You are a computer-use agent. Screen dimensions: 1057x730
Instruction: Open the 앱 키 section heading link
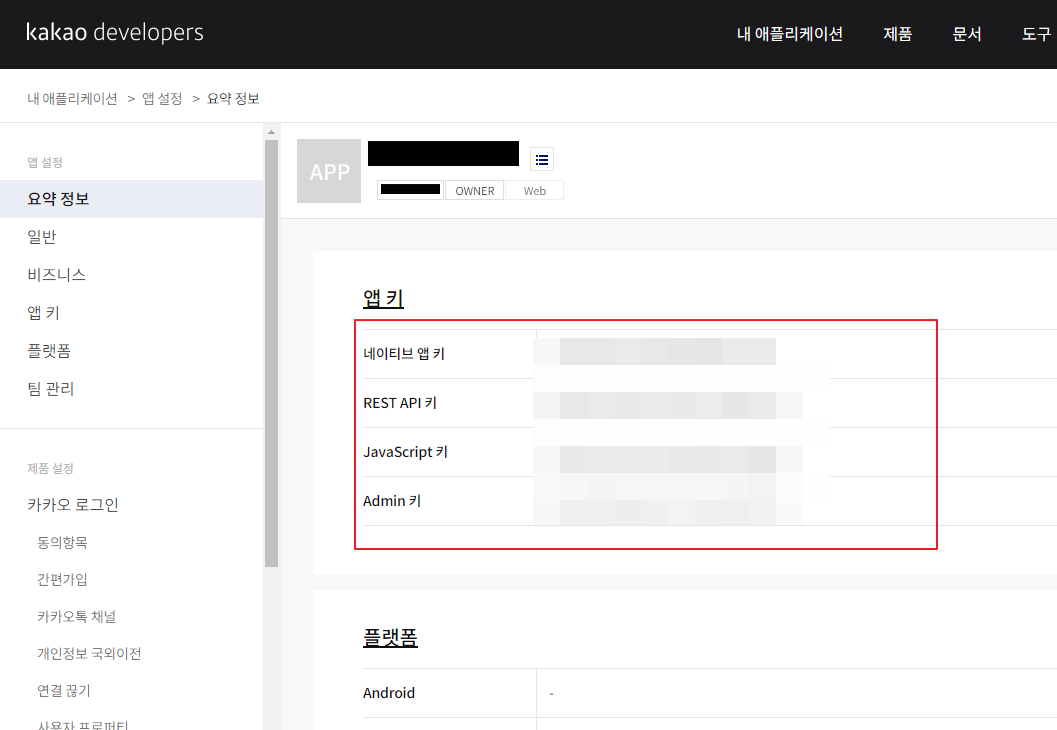(x=384, y=298)
